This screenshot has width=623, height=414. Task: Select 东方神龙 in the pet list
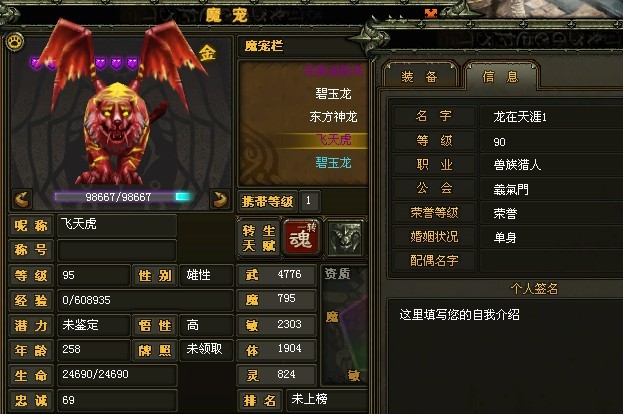click(333, 117)
